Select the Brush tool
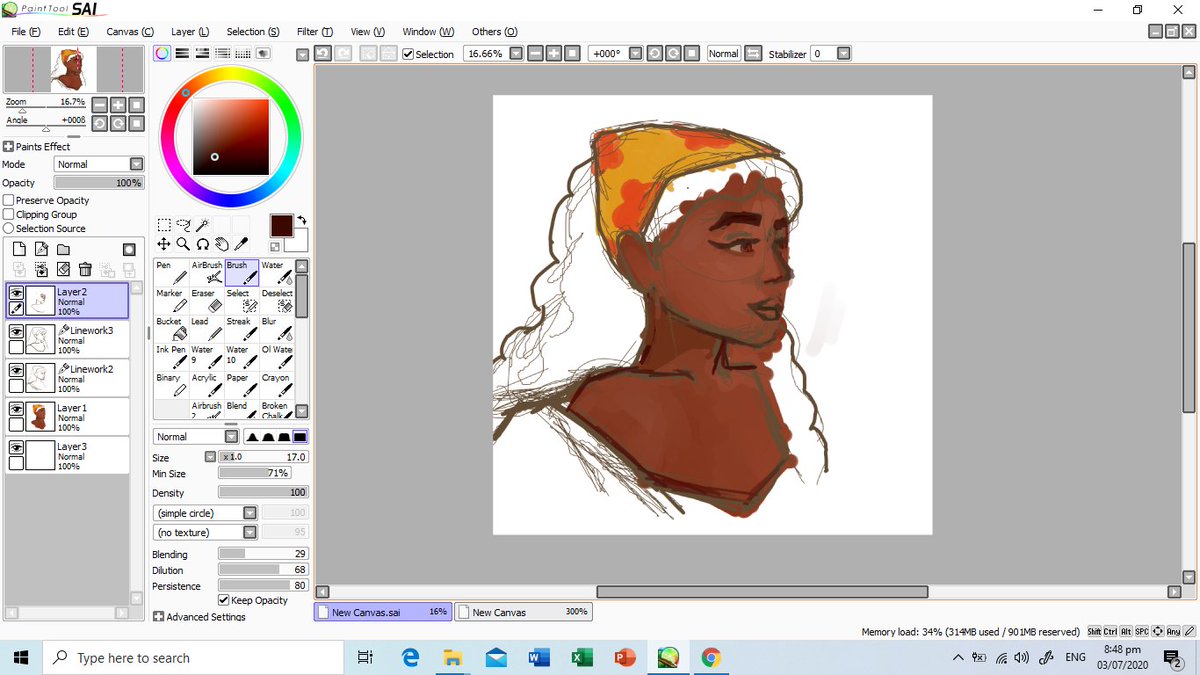Image resolution: width=1200 pixels, height=675 pixels. tap(242, 273)
